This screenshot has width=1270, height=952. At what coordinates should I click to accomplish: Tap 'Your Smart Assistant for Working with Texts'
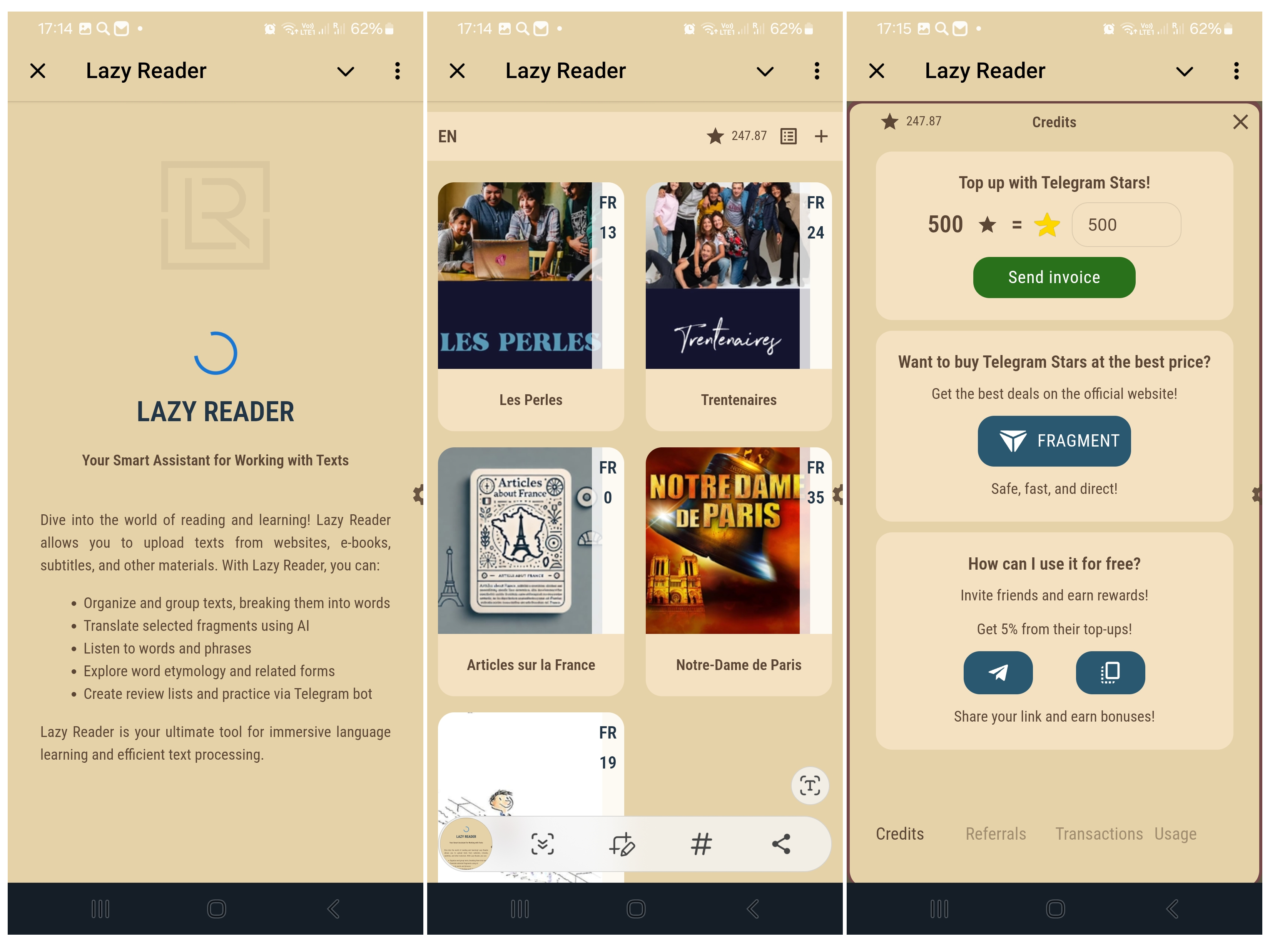point(215,460)
